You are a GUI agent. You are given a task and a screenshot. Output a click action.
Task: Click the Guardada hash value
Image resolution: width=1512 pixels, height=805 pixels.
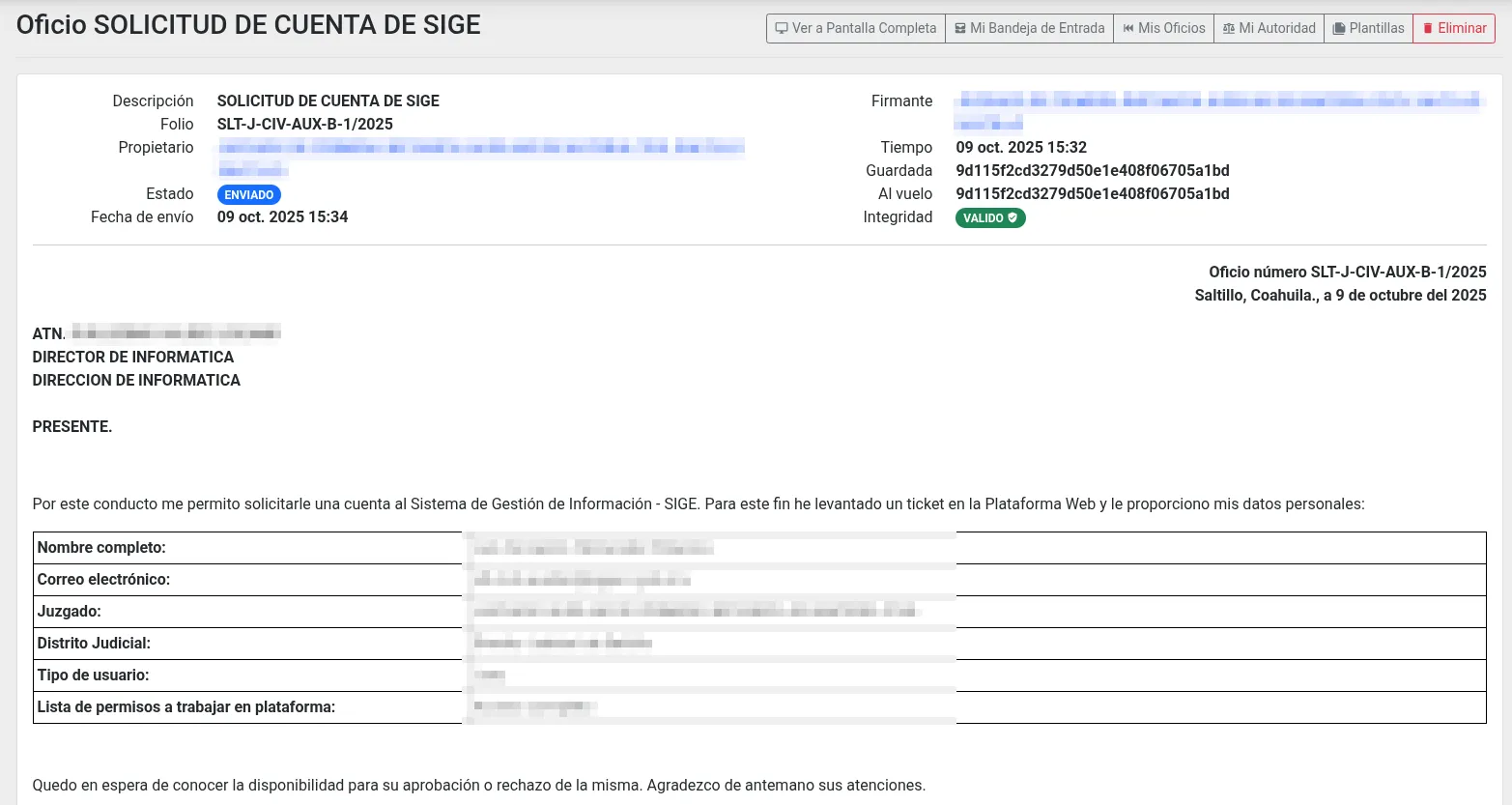click(x=1092, y=171)
